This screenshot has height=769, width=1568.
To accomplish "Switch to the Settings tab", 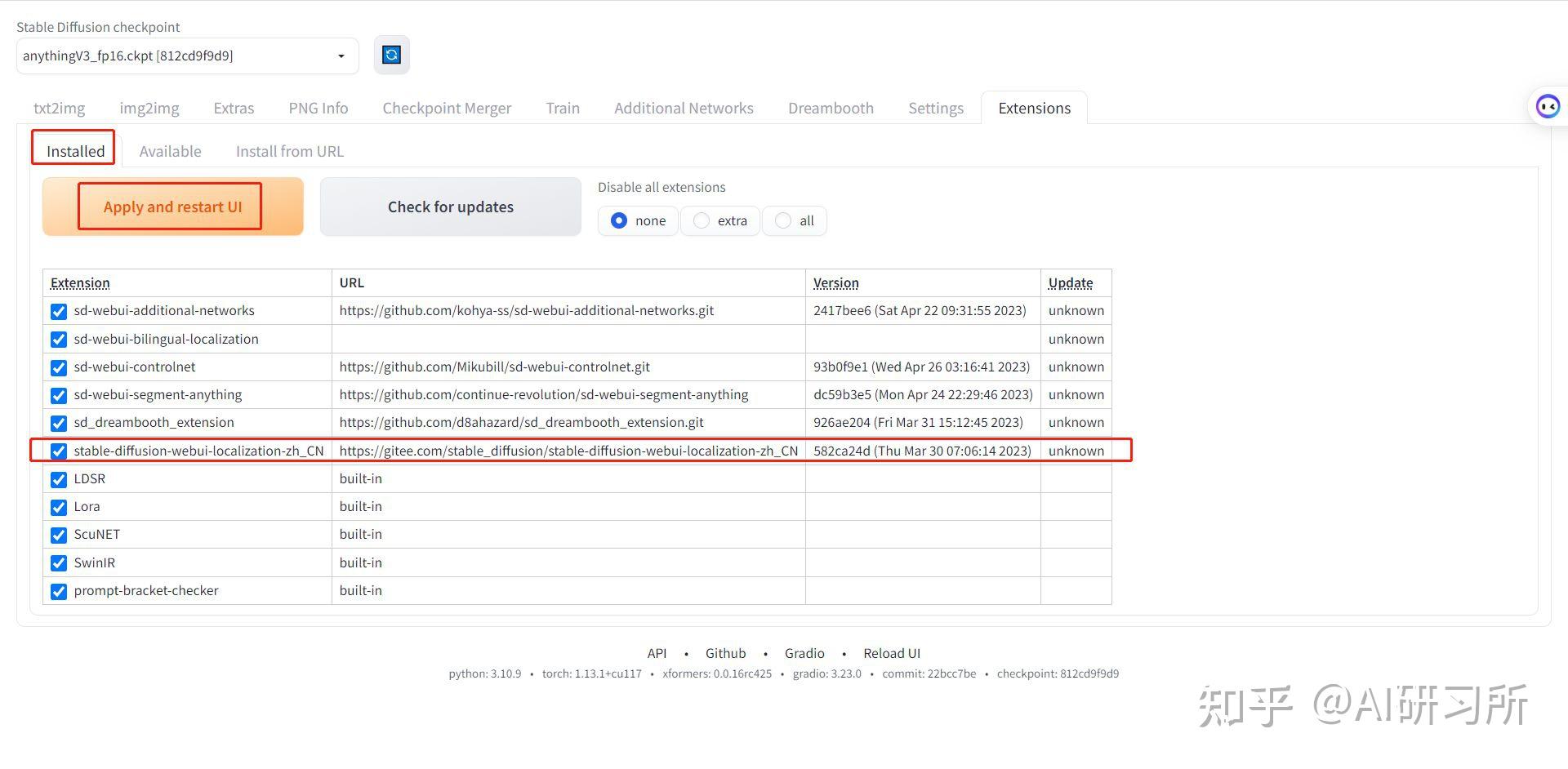I will click(x=935, y=108).
